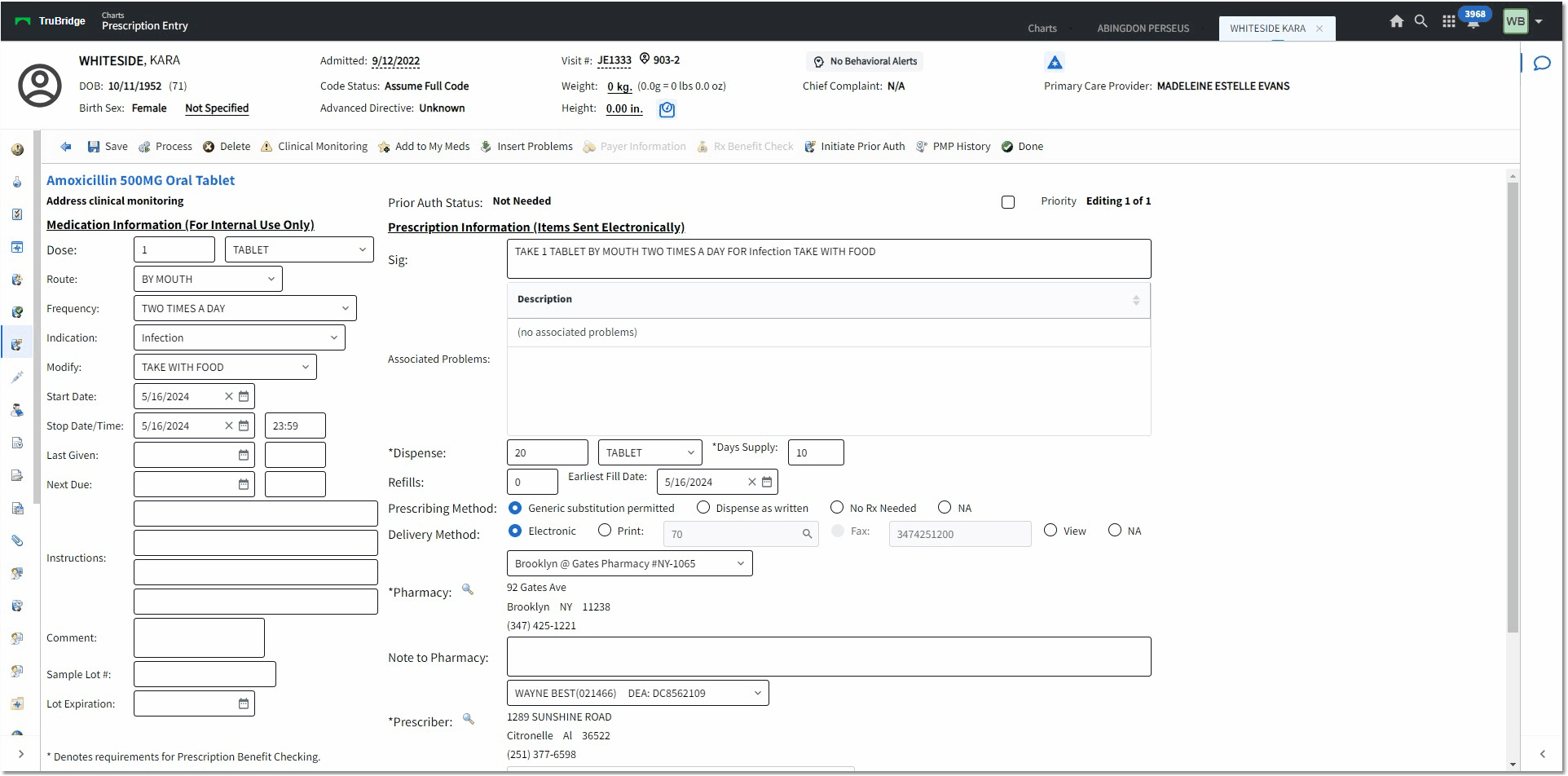Click Insert Problems
1568x776 pixels.
tap(526, 147)
